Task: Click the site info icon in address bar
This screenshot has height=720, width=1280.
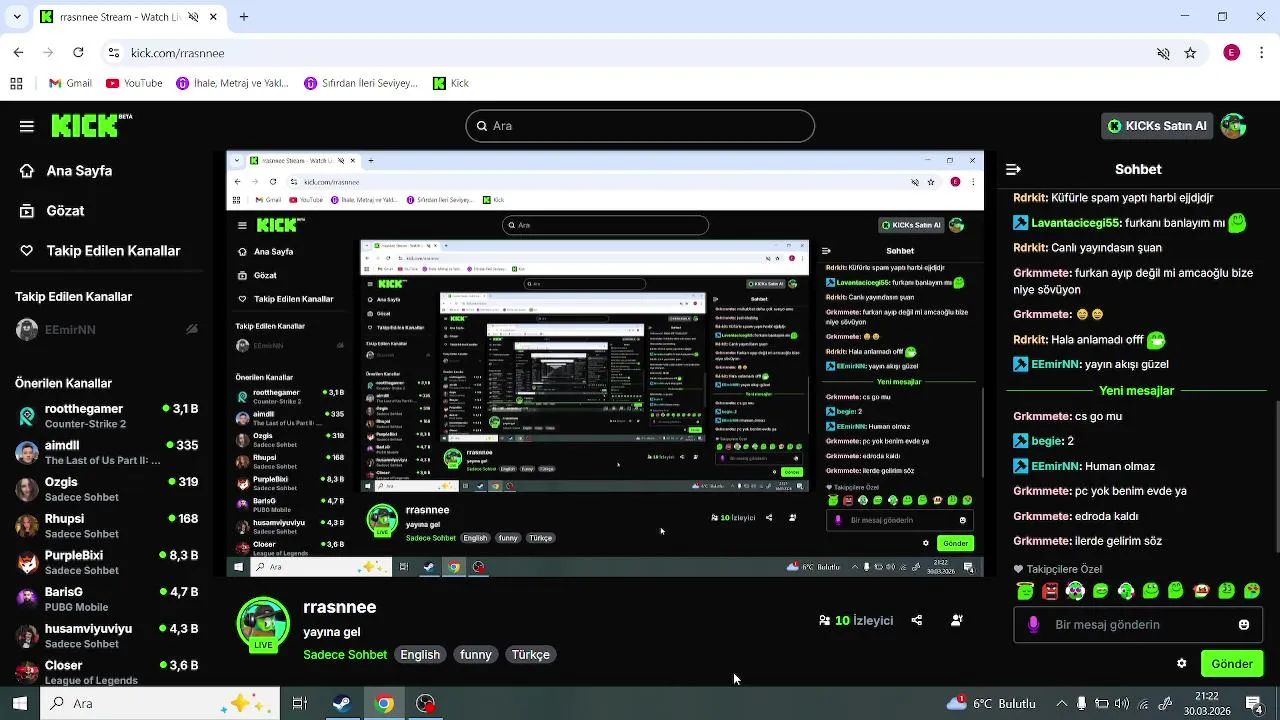Action: (x=115, y=53)
